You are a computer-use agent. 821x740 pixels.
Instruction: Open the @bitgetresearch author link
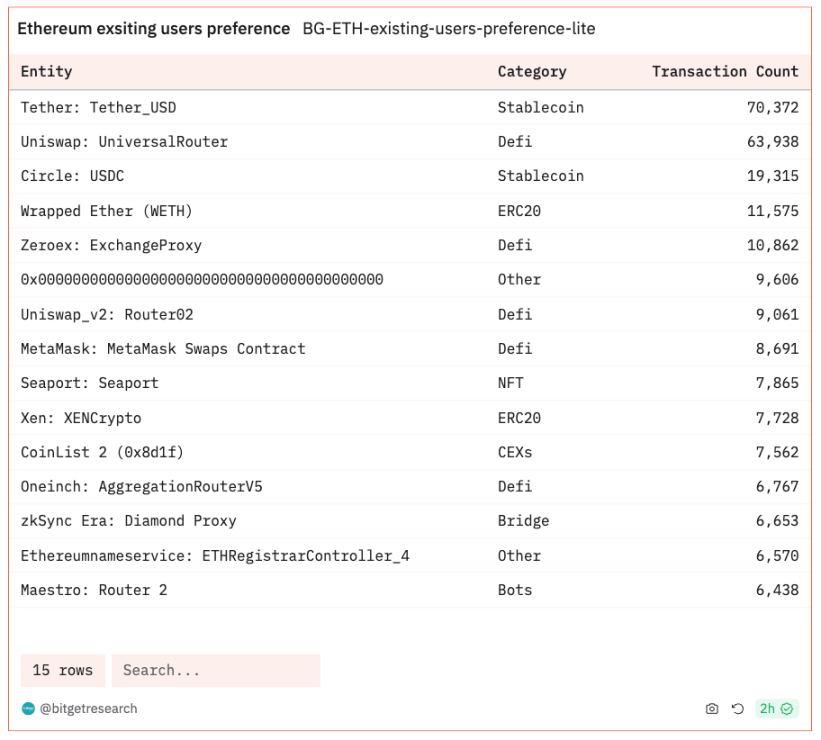[88, 709]
